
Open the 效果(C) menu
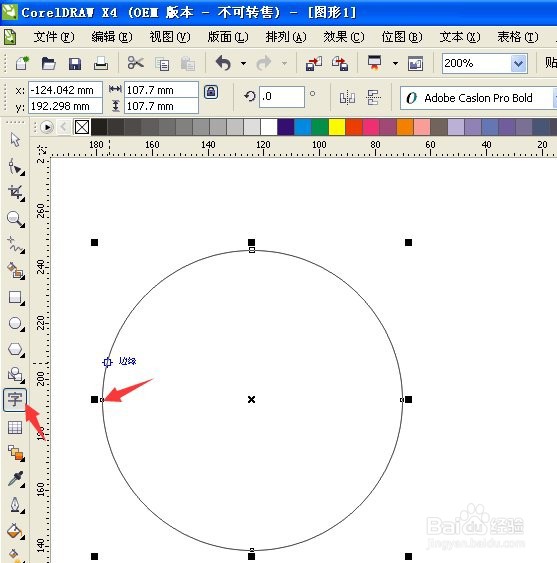click(x=344, y=37)
